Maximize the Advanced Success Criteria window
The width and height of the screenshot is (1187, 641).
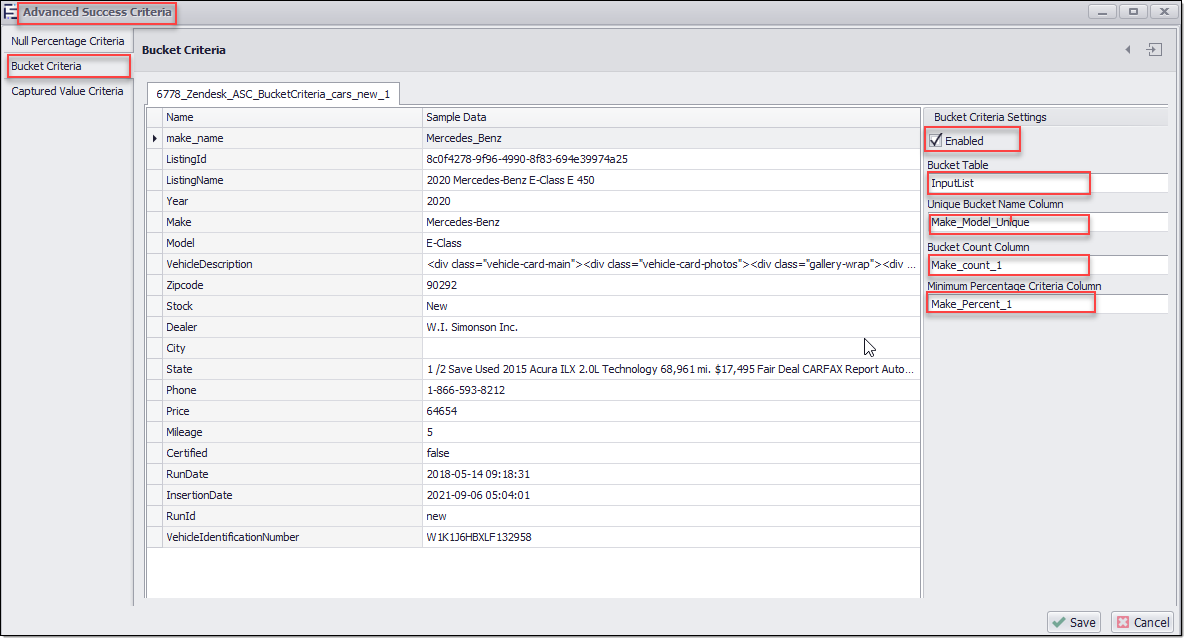tap(1133, 12)
